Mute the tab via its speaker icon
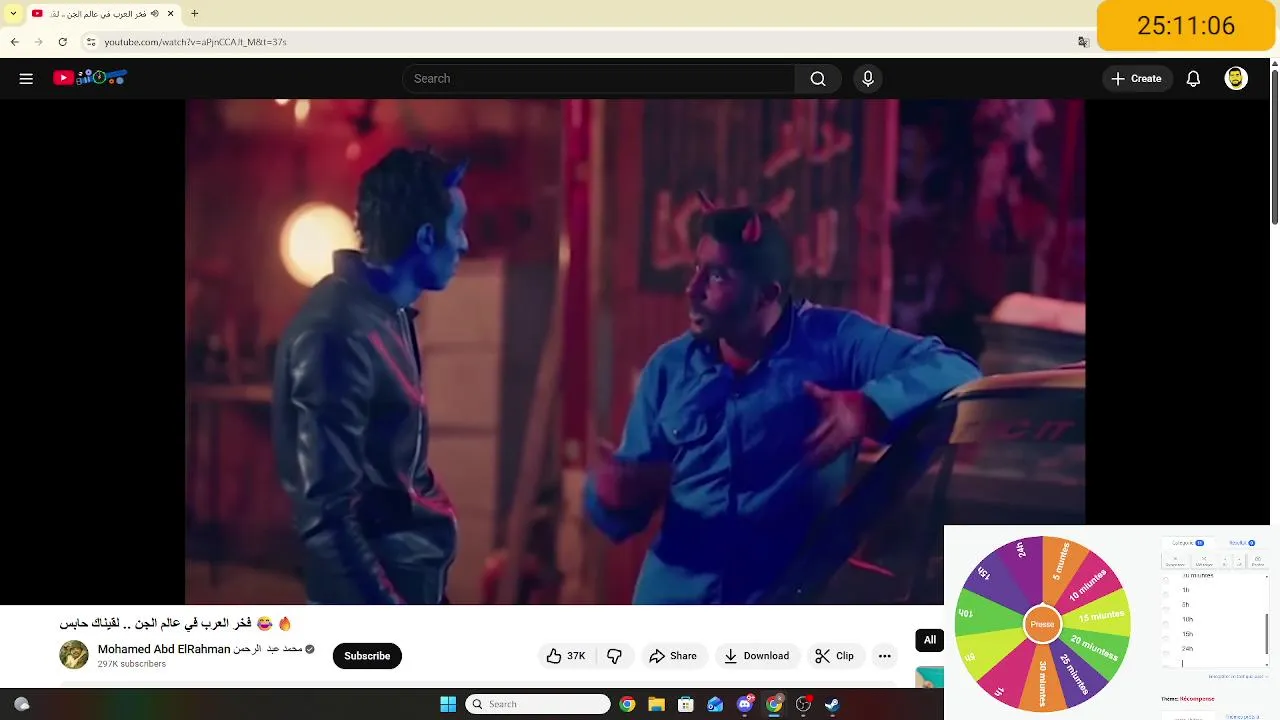Viewport: 1280px width, 720px height. pos(155,14)
